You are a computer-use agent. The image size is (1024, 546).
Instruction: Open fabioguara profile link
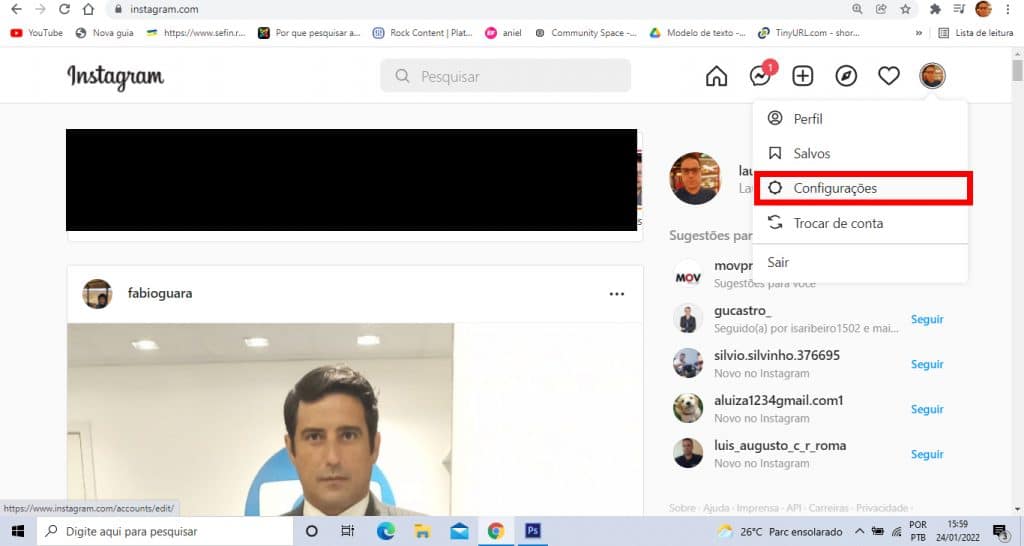point(159,293)
